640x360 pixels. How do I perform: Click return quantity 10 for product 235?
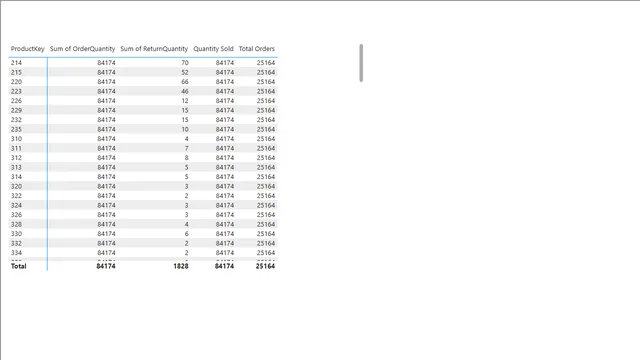(185, 129)
